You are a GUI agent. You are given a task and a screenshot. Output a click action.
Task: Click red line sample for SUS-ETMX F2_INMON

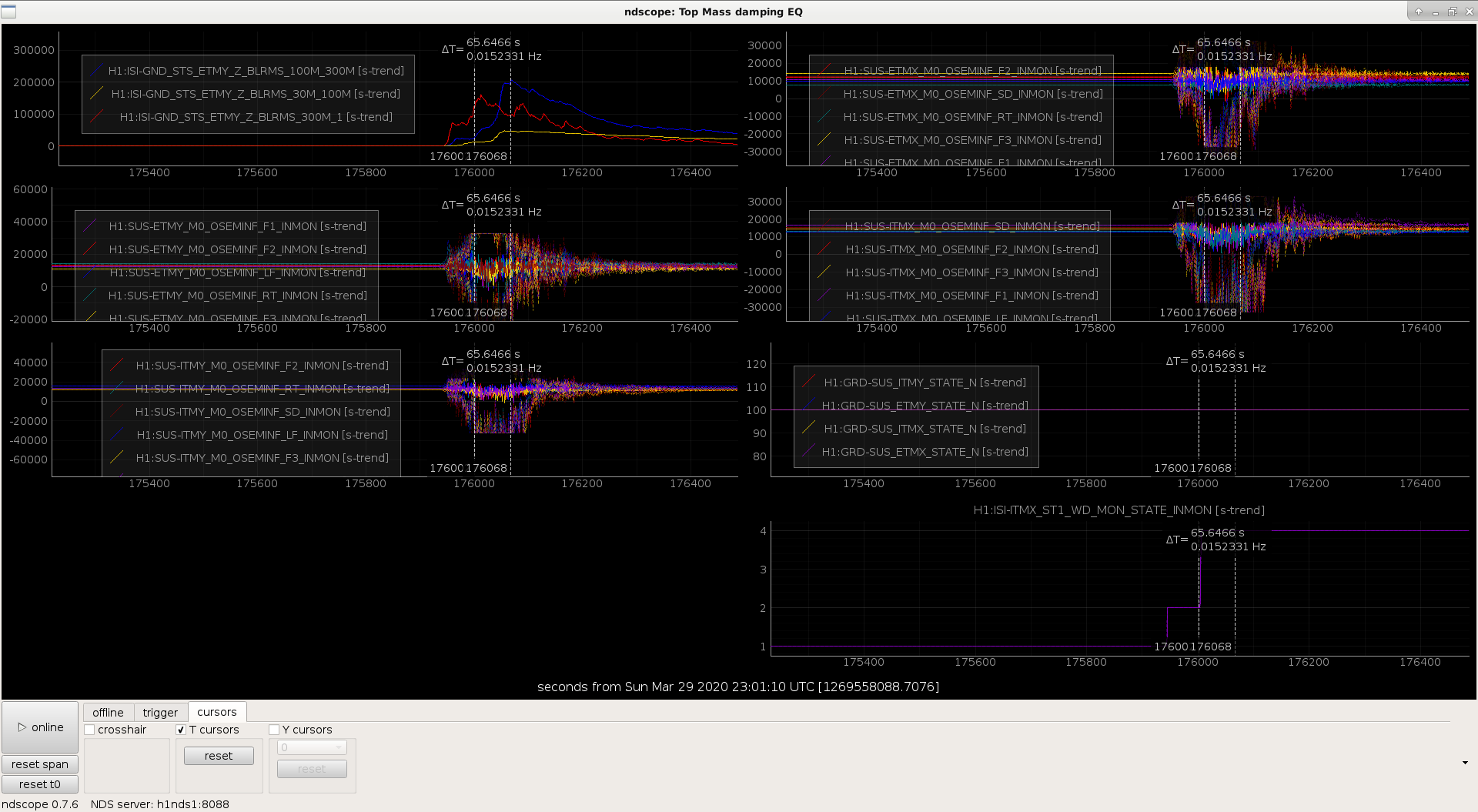(824, 71)
